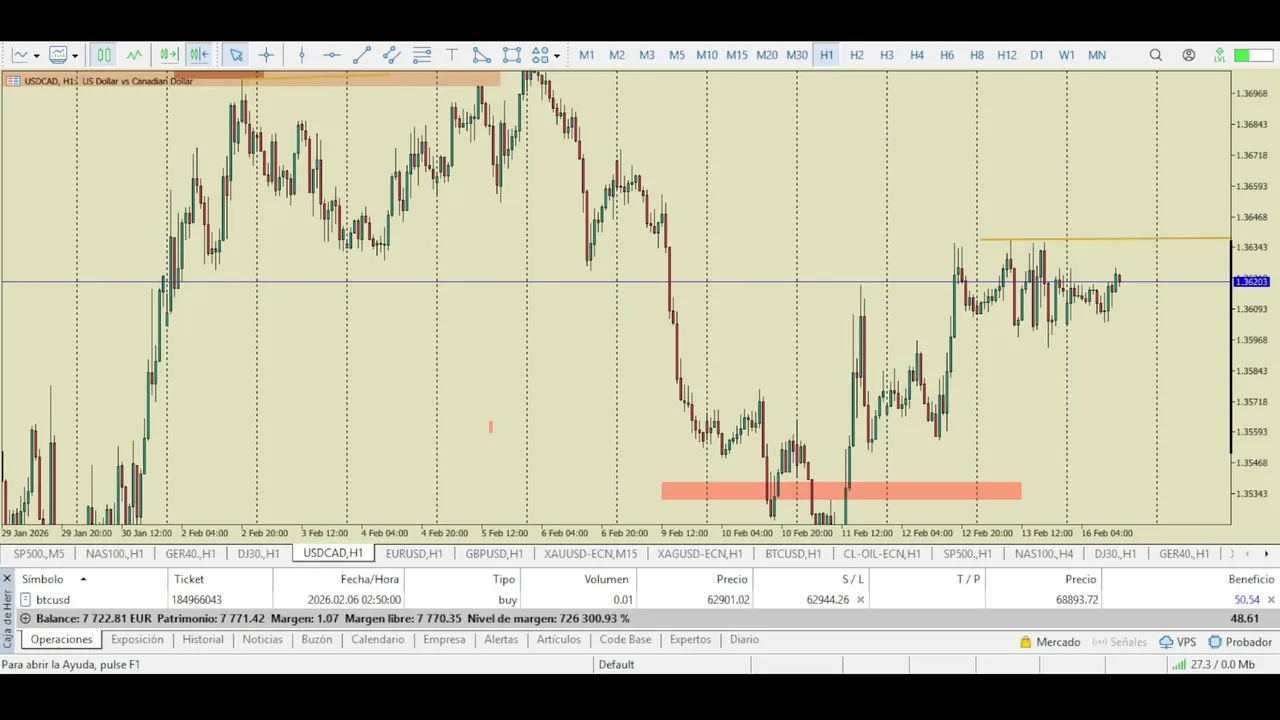Switch to line chart display

click(134, 55)
